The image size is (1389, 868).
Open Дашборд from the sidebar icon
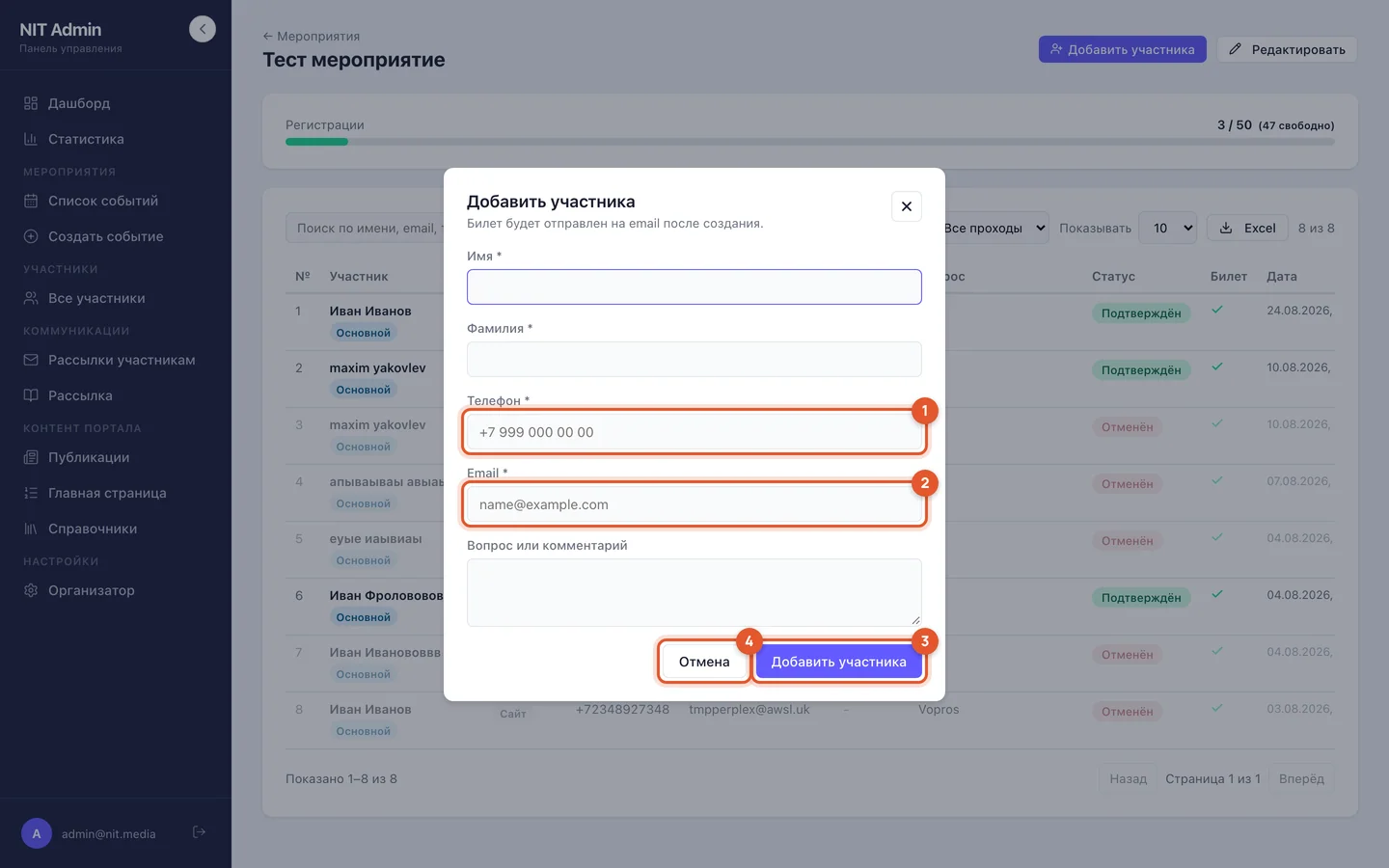point(31,103)
